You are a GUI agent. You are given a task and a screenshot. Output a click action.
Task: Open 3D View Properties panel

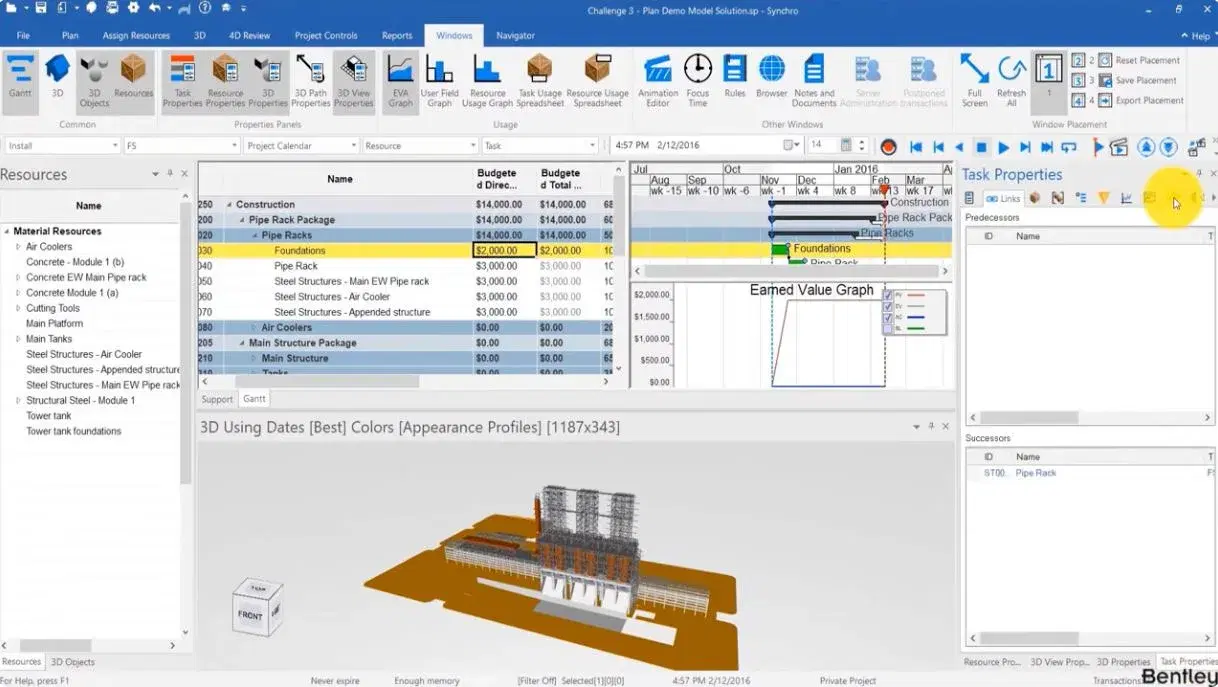[353, 81]
